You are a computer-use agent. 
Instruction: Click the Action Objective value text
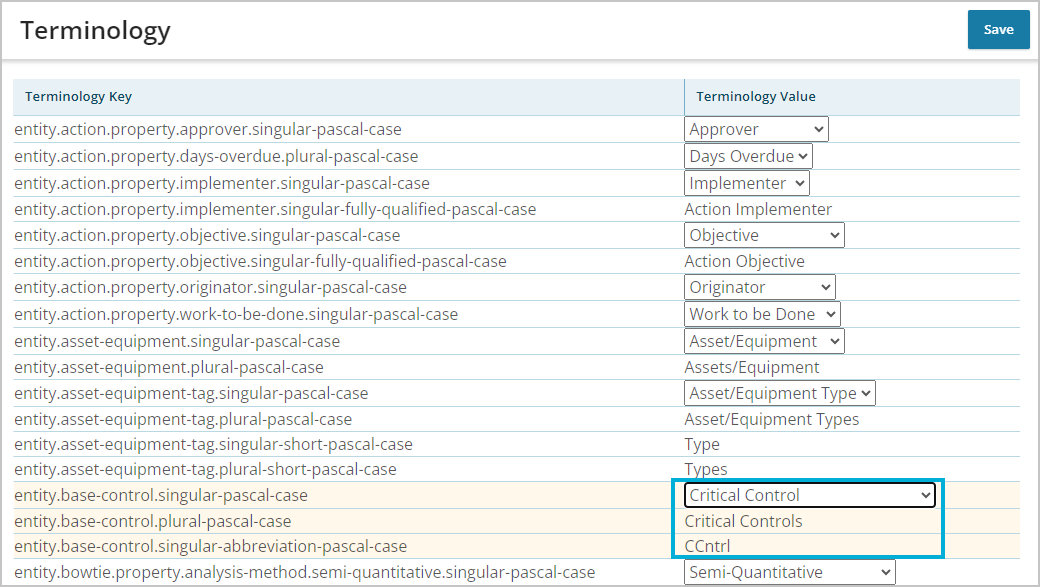[744, 261]
